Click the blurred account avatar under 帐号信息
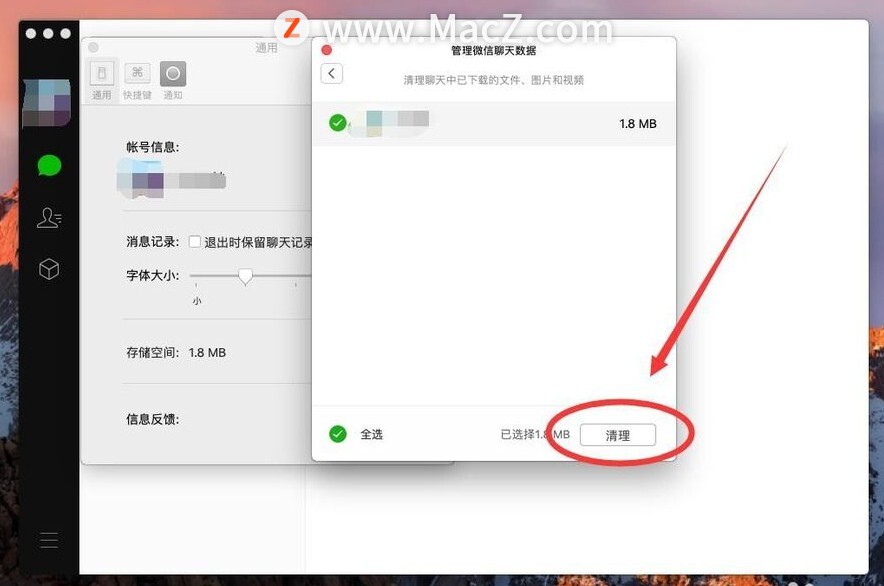 click(x=141, y=179)
